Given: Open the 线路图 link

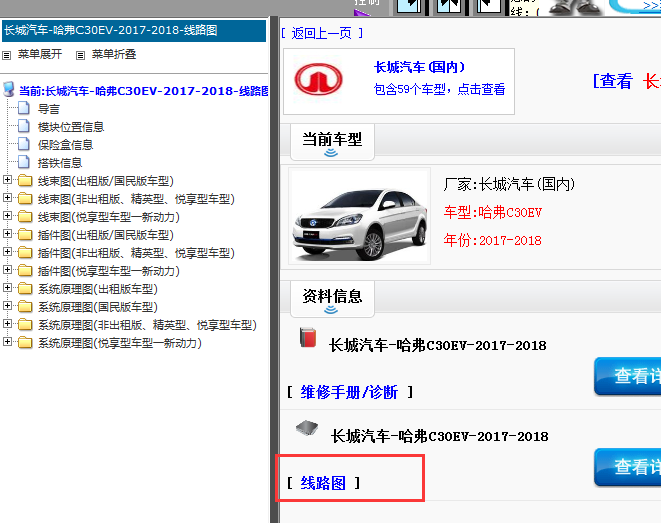Looking at the screenshot, I should (x=323, y=483).
